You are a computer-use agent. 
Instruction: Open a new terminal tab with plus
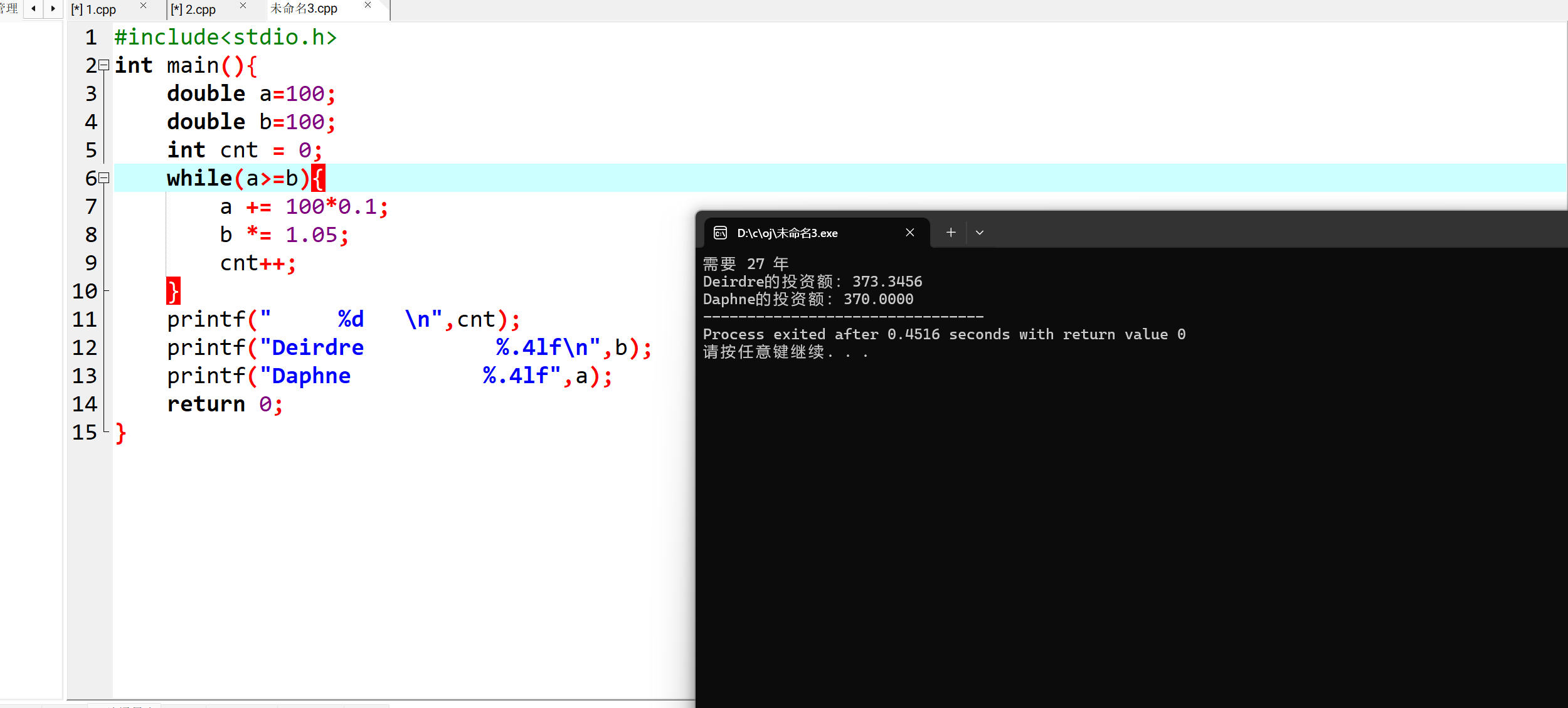(951, 233)
